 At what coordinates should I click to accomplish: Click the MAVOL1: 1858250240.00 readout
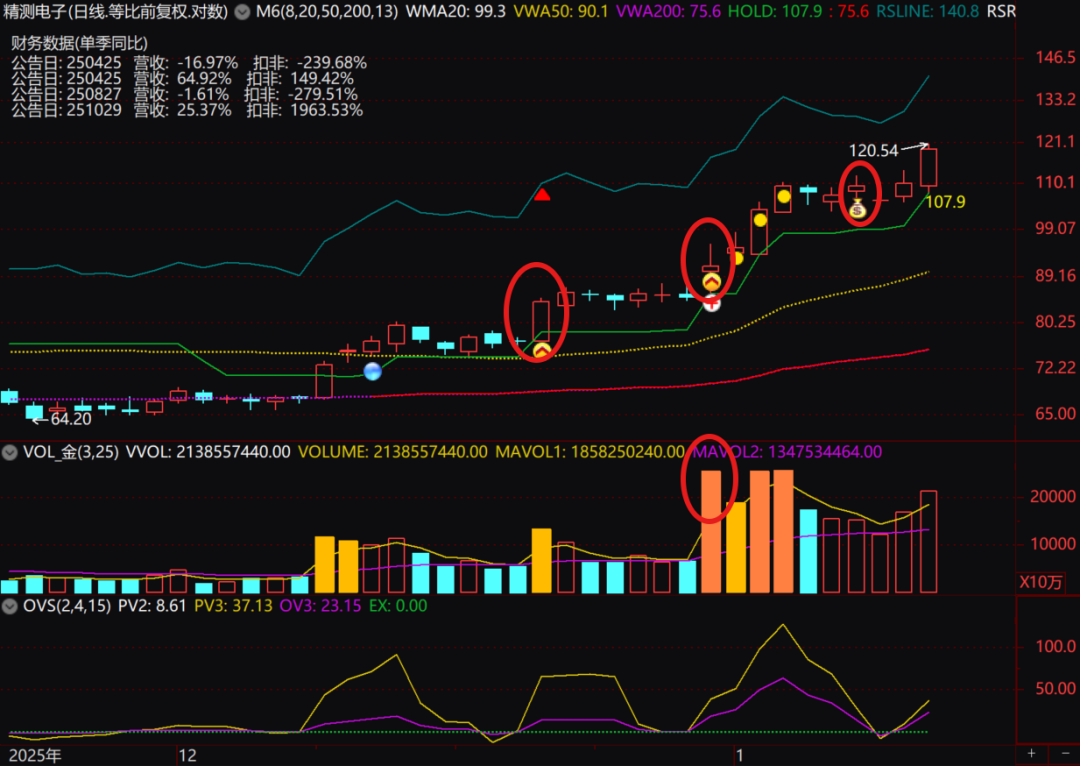pyautogui.click(x=590, y=453)
